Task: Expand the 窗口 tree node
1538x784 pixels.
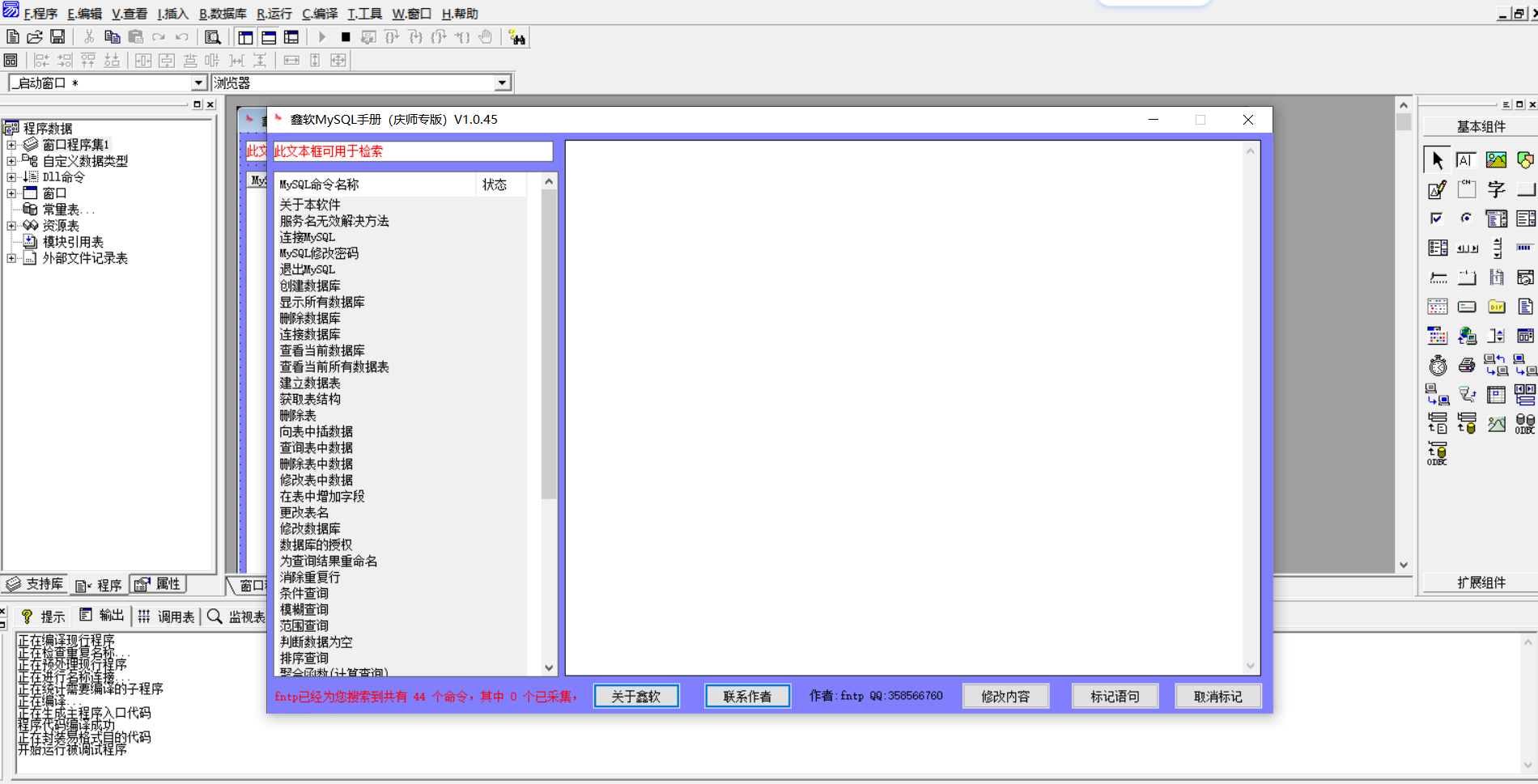Action: click(x=11, y=193)
